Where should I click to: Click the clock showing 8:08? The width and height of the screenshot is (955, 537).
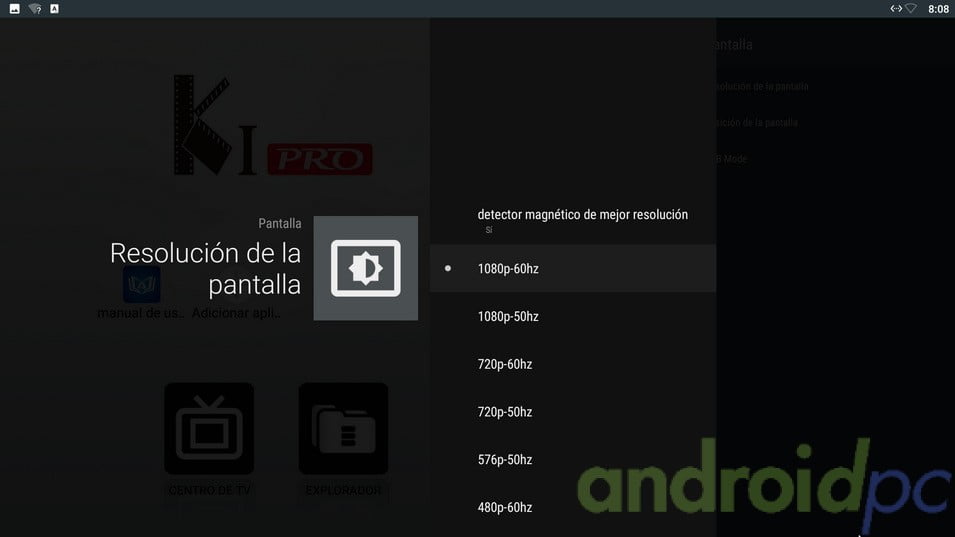click(x=938, y=9)
